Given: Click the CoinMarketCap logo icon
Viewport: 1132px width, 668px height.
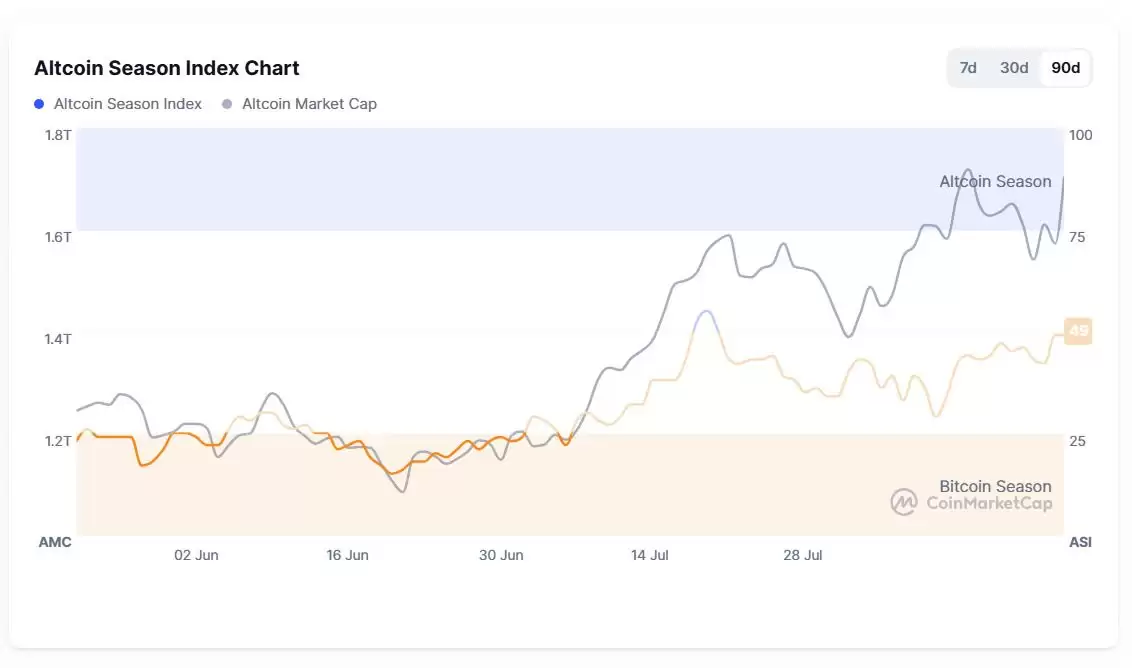Looking at the screenshot, I should click(904, 502).
